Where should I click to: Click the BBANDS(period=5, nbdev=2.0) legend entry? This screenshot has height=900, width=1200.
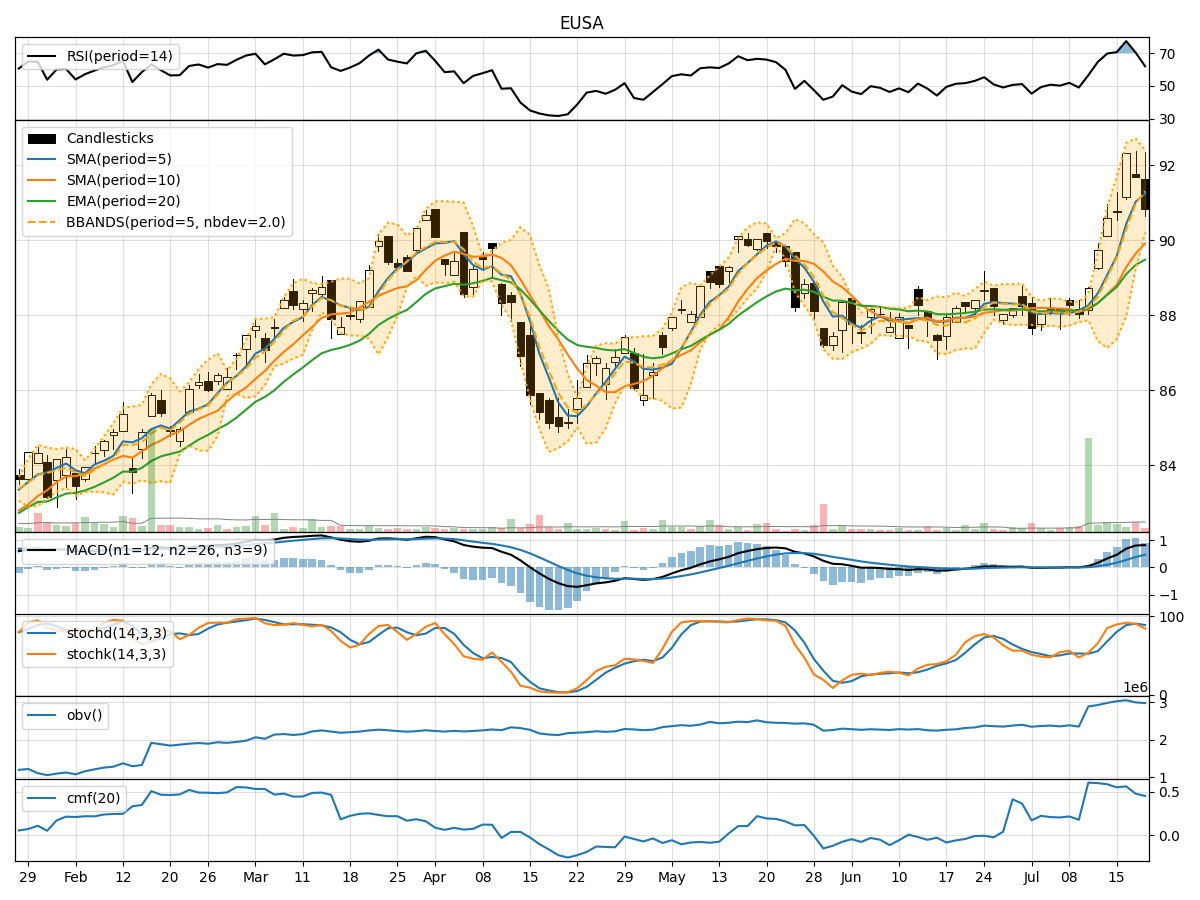pyautogui.click(x=176, y=223)
